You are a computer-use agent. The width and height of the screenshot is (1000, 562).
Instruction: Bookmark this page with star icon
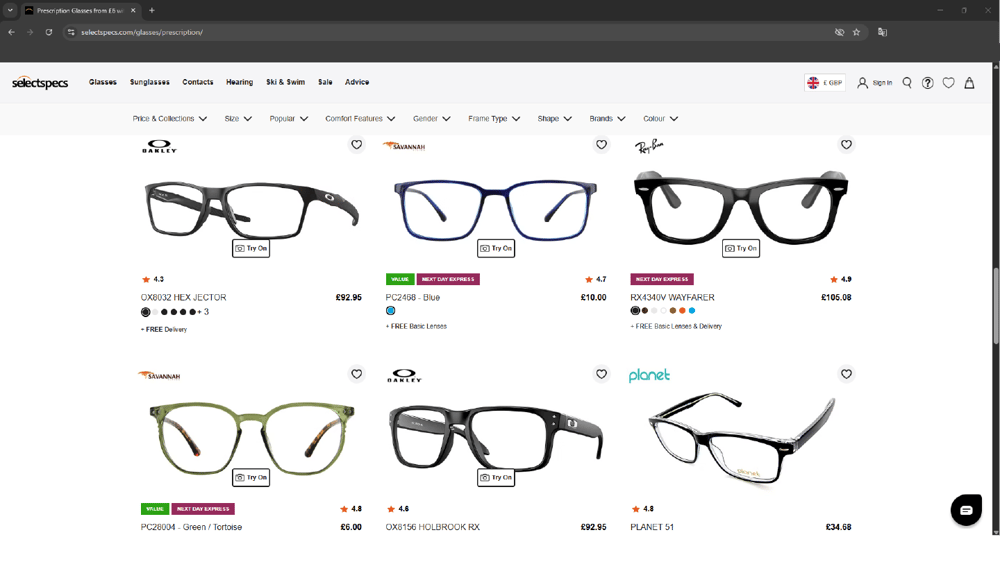(x=857, y=32)
